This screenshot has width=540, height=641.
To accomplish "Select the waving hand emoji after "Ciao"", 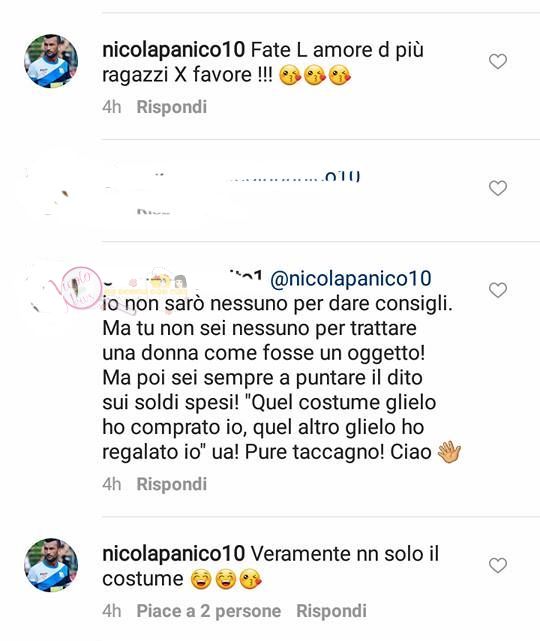I will tap(449, 452).
